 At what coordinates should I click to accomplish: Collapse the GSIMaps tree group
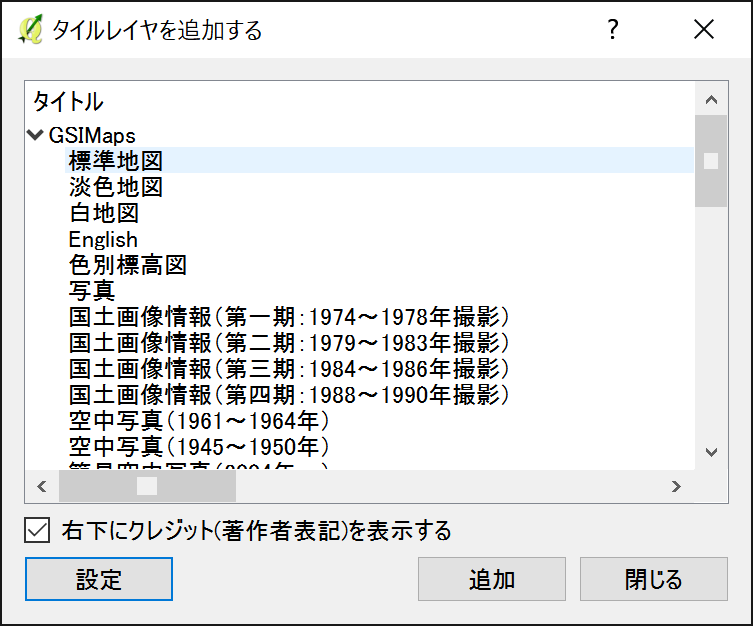click(x=35, y=135)
